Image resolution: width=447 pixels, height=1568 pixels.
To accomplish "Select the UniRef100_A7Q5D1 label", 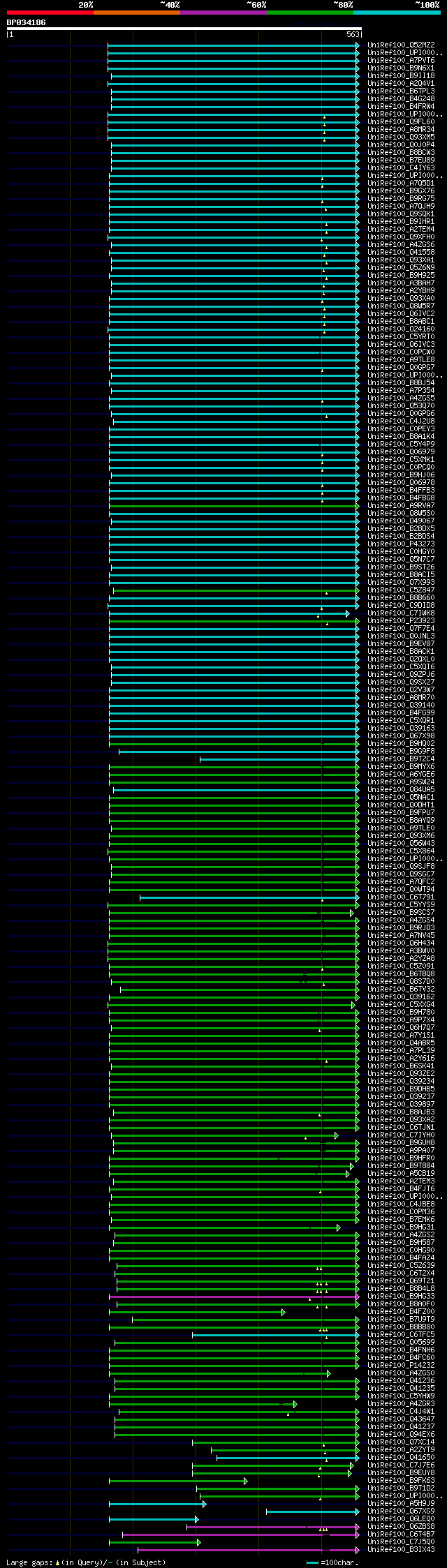I will coord(401,183).
